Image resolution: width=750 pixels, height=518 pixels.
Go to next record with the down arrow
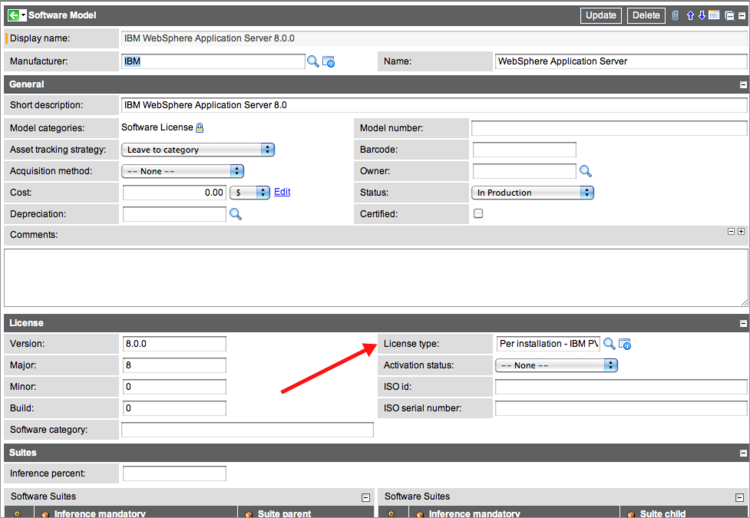coord(702,15)
